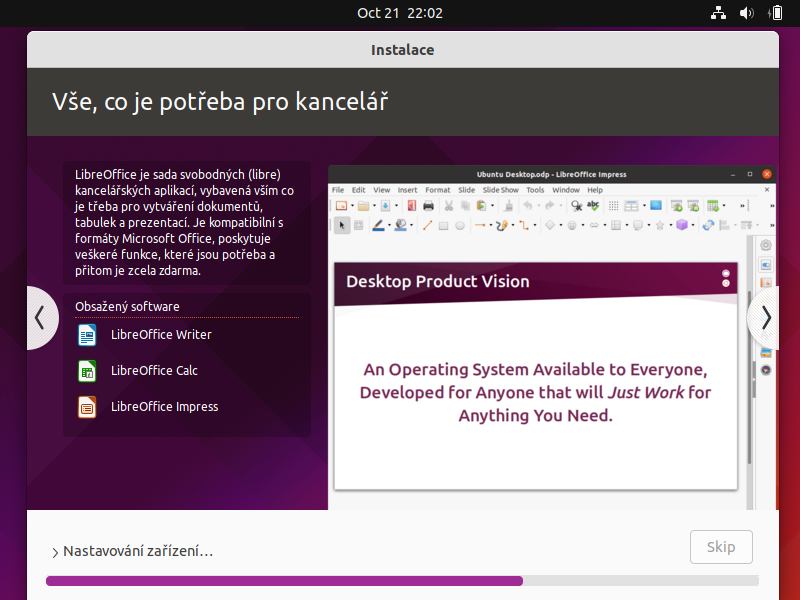Run spell check via the ABC icon
Viewport: 800px width, 600px height.
[593, 204]
